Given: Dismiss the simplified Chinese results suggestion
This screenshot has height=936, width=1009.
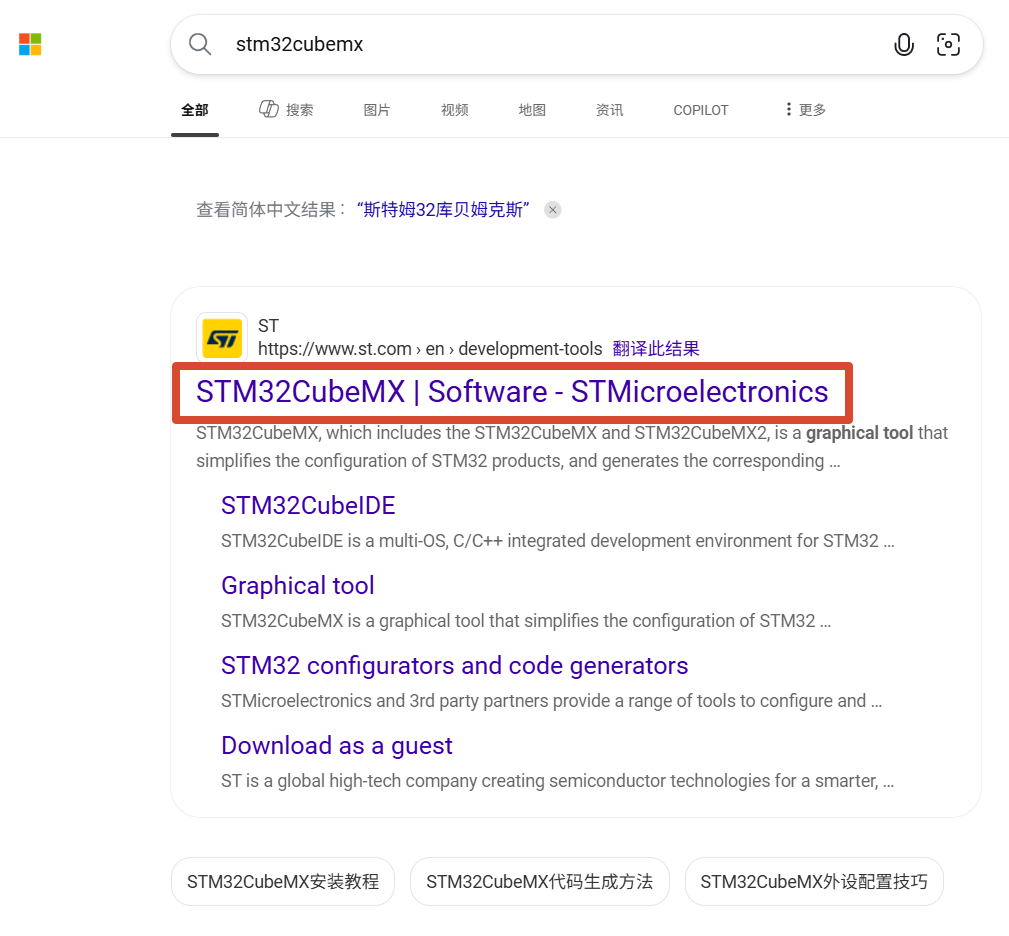Looking at the screenshot, I should click(x=552, y=210).
